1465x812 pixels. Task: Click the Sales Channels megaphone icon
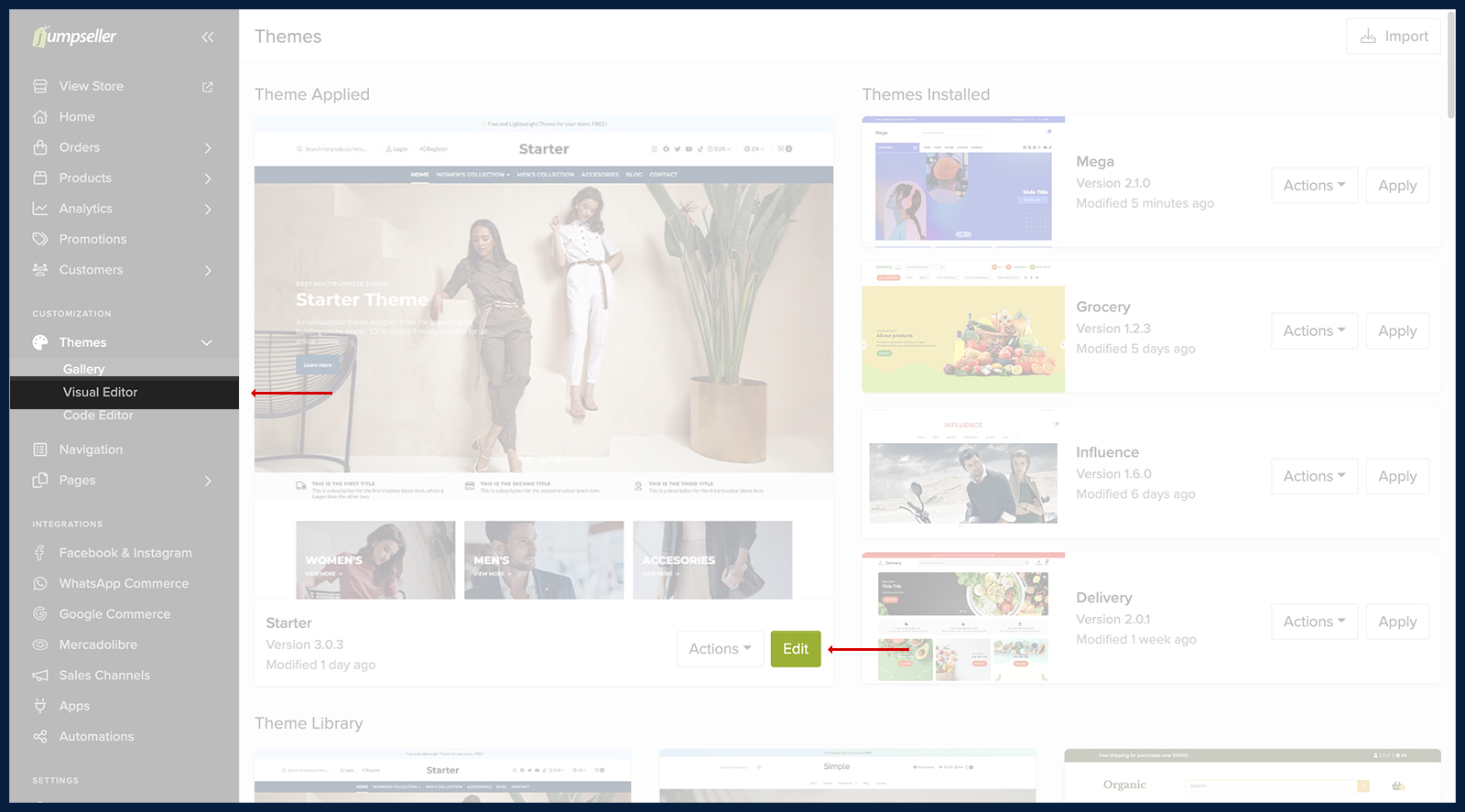40,676
